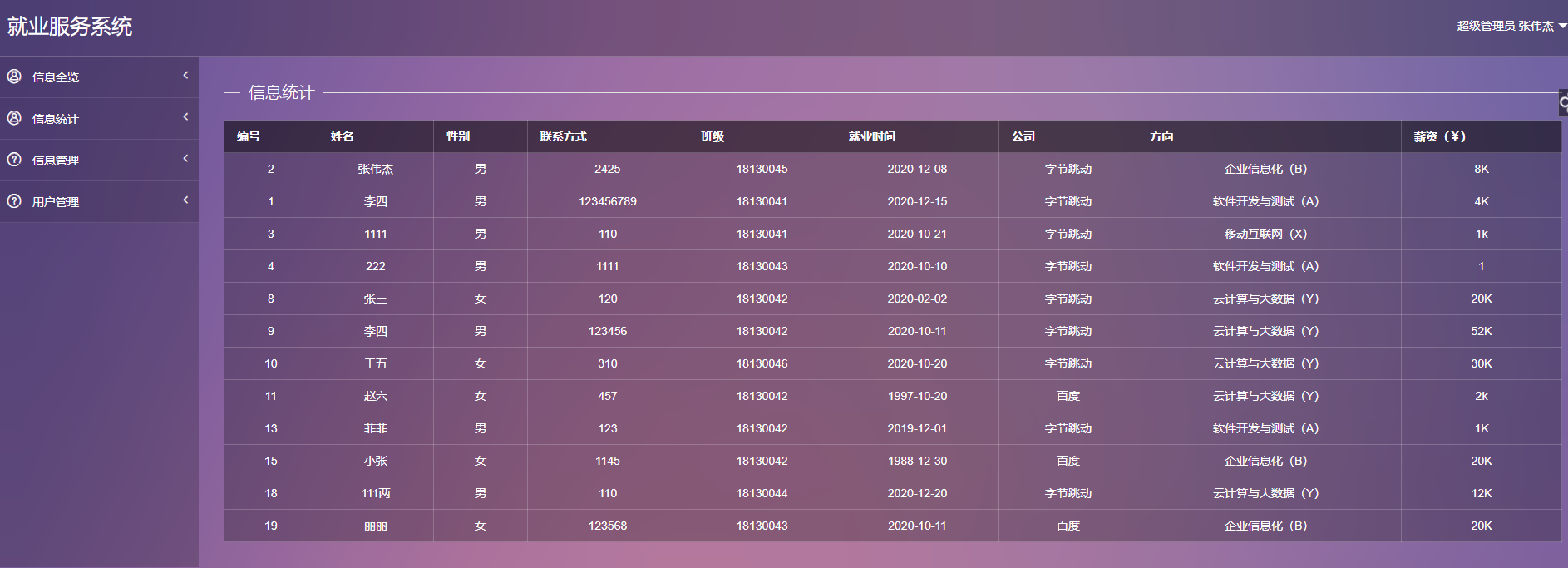Click the contact cell 457
The image size is (1568, 568).
608,396
